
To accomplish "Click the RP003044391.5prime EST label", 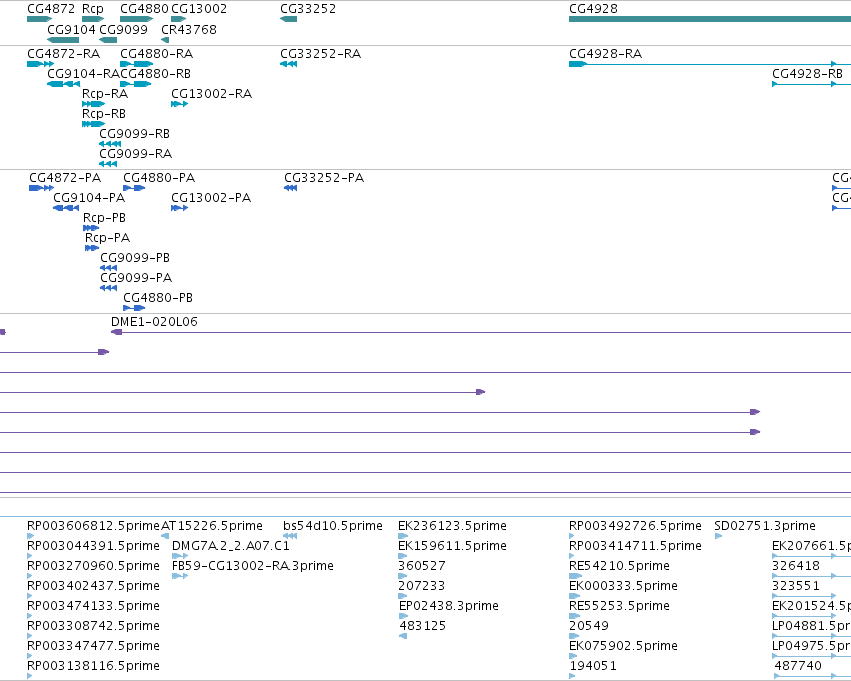I will click(x=93, y=546).
